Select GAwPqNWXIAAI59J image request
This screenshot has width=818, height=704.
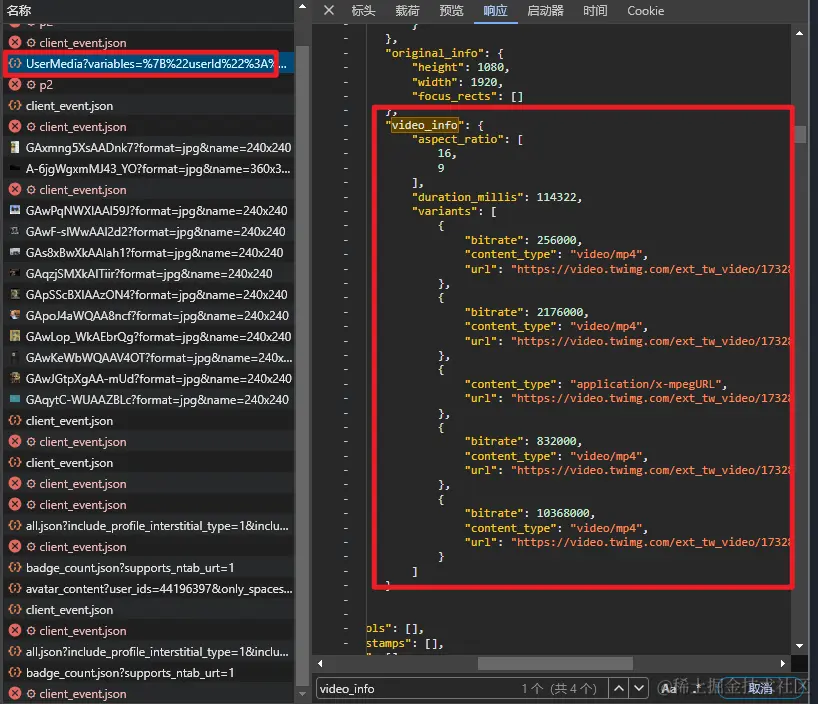149,210
